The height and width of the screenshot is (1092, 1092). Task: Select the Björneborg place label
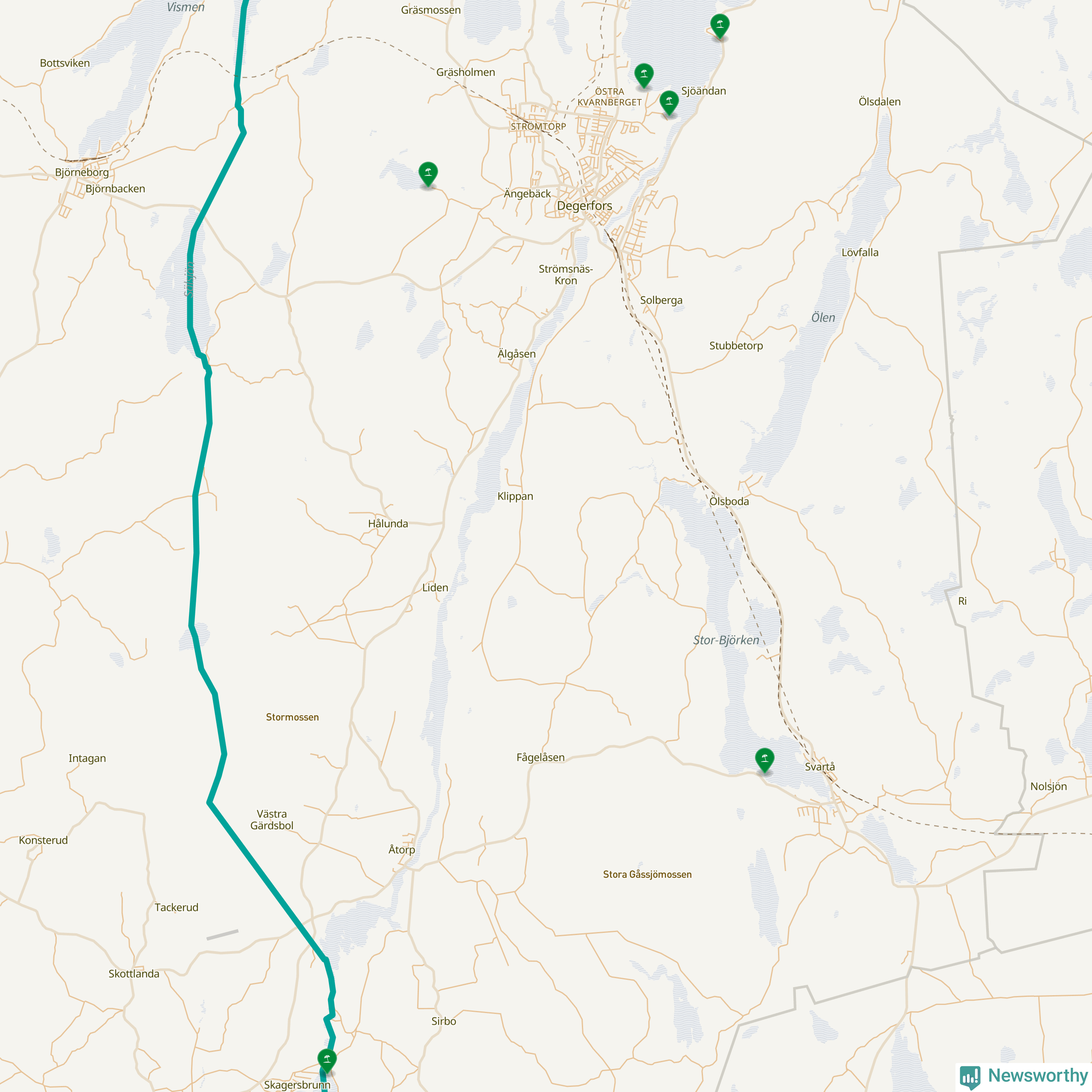click(82, 172)
